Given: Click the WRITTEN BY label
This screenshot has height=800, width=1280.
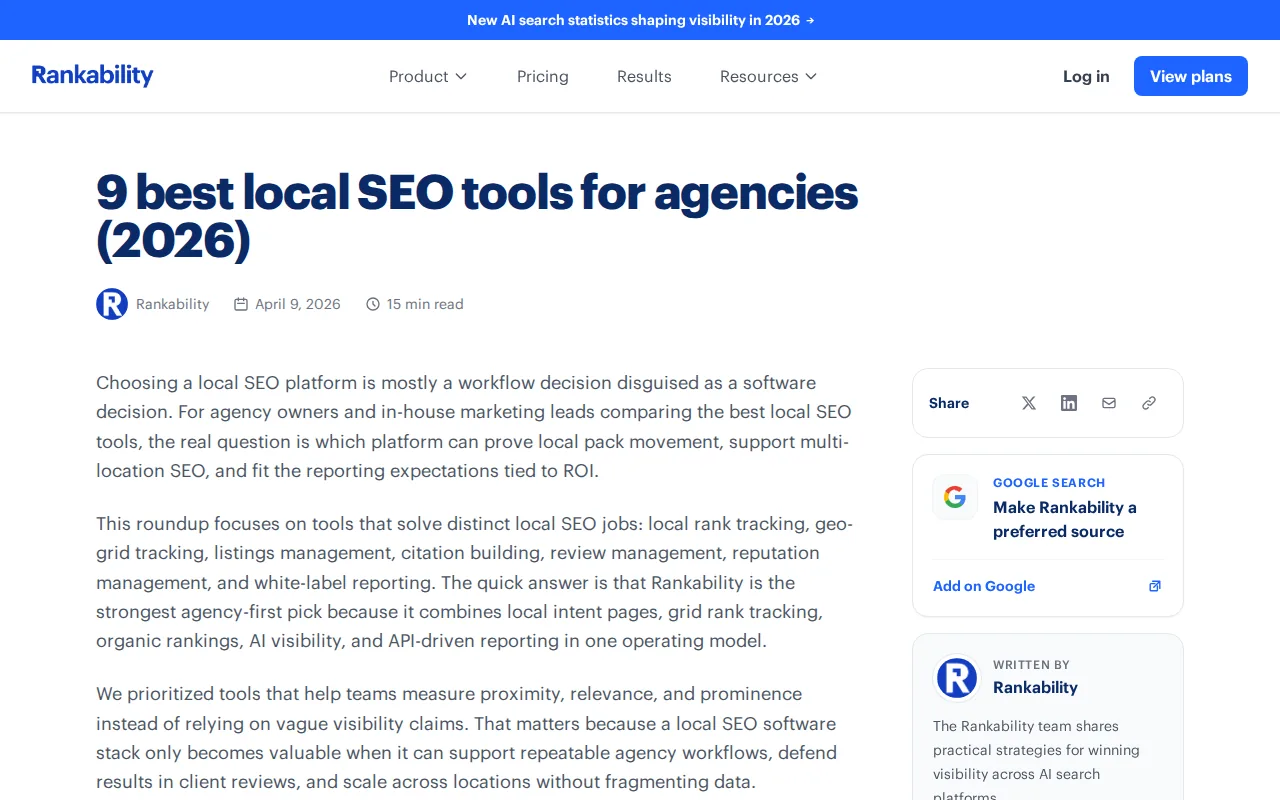Looking at the screenshot, I should 1031,664.
